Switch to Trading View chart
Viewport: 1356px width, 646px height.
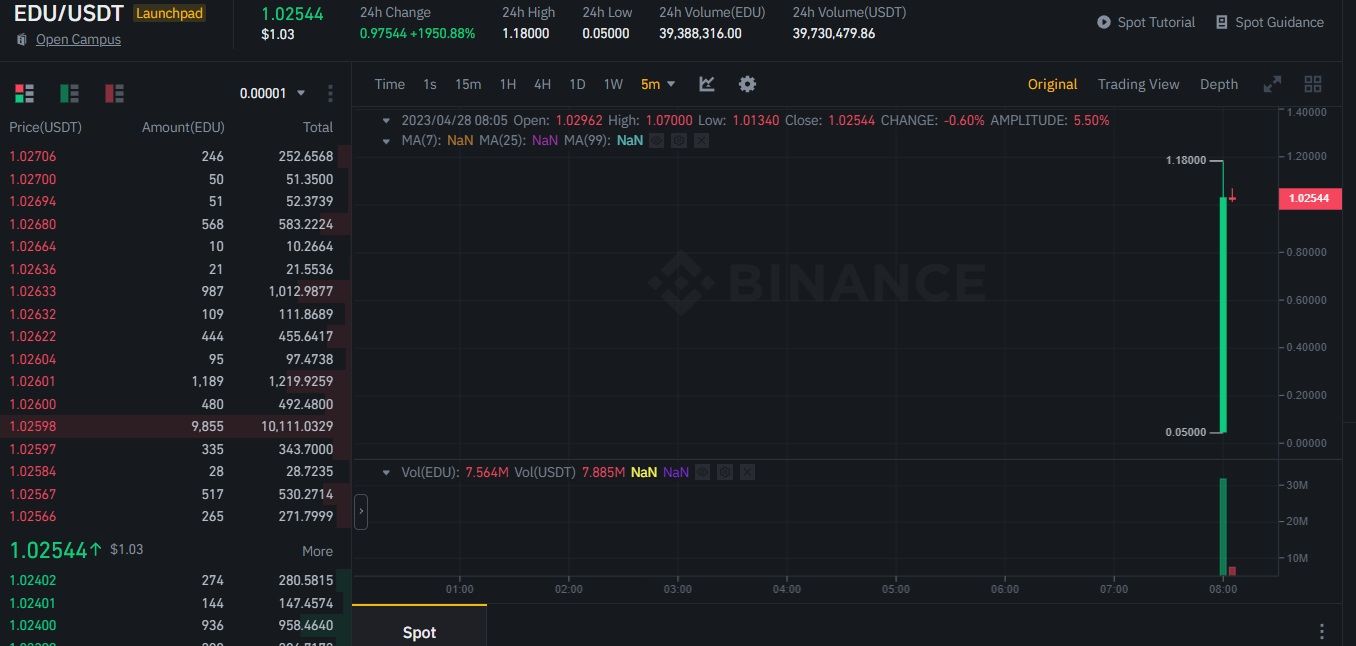coord(1138,84)
